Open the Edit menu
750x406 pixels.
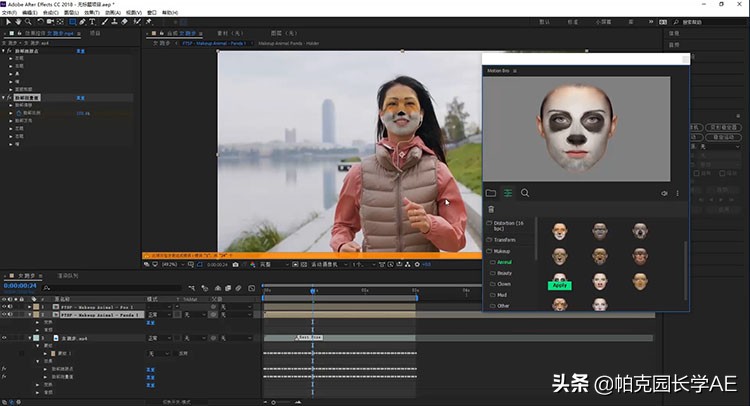(x=30, y=12)
